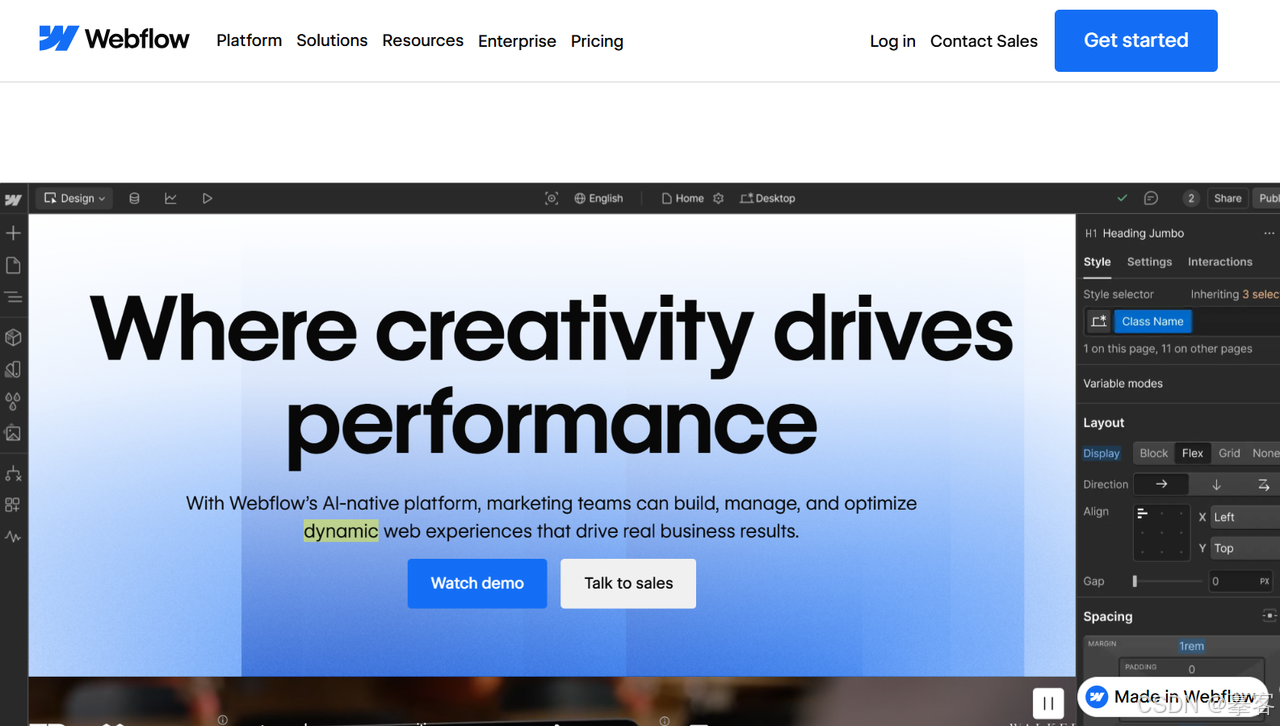Screen dimensions: 1280x726
Task: Open the comments speech bubble icon
Action: pos(1151,198)
